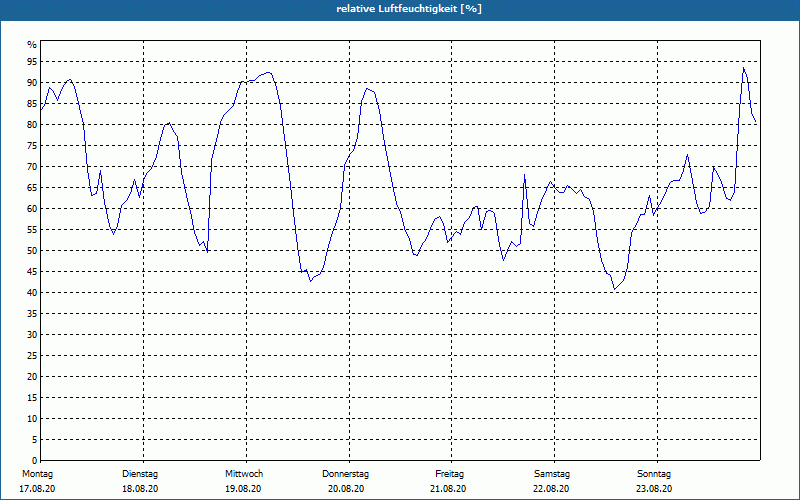The width and height of the screenshot is (800, 500).
Task: Click the y-axis value 65
Action: (32, 188)
